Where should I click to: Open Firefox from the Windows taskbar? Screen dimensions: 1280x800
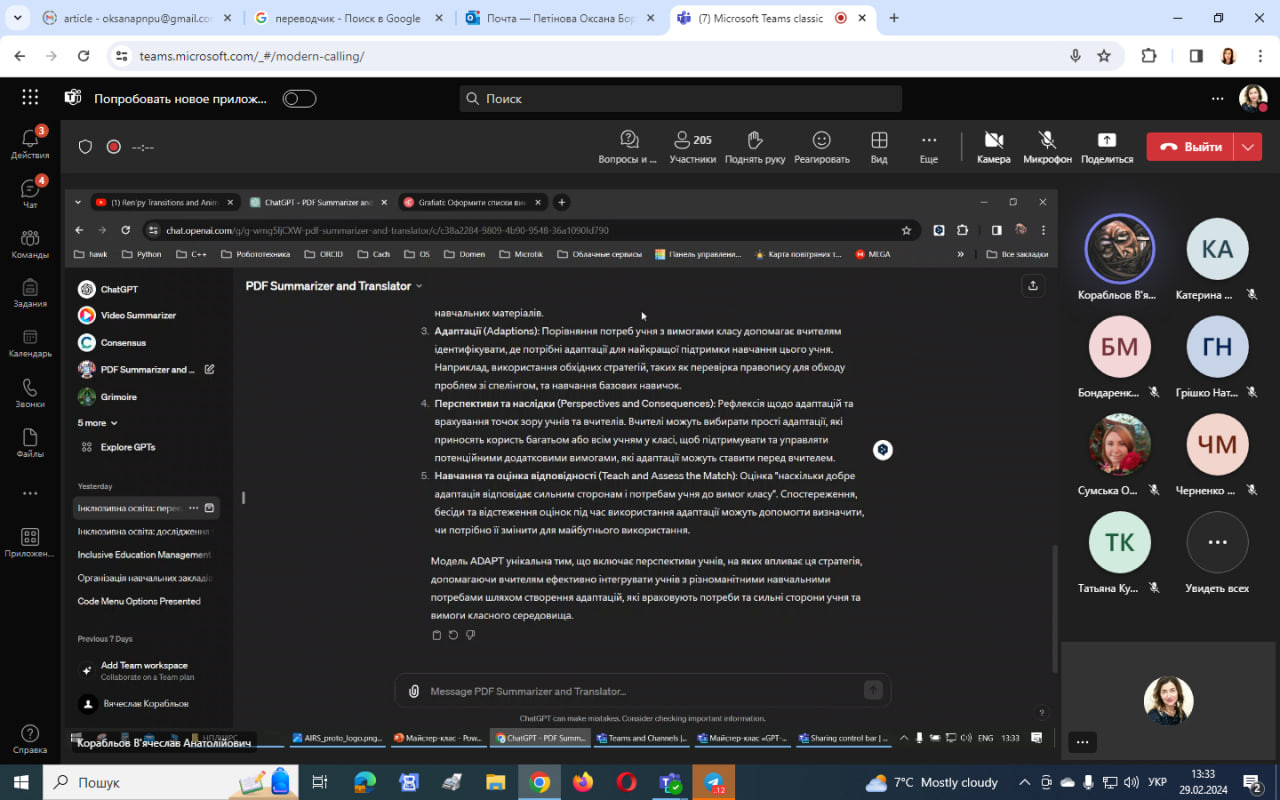pyautogui.click(x=583, y=782)
